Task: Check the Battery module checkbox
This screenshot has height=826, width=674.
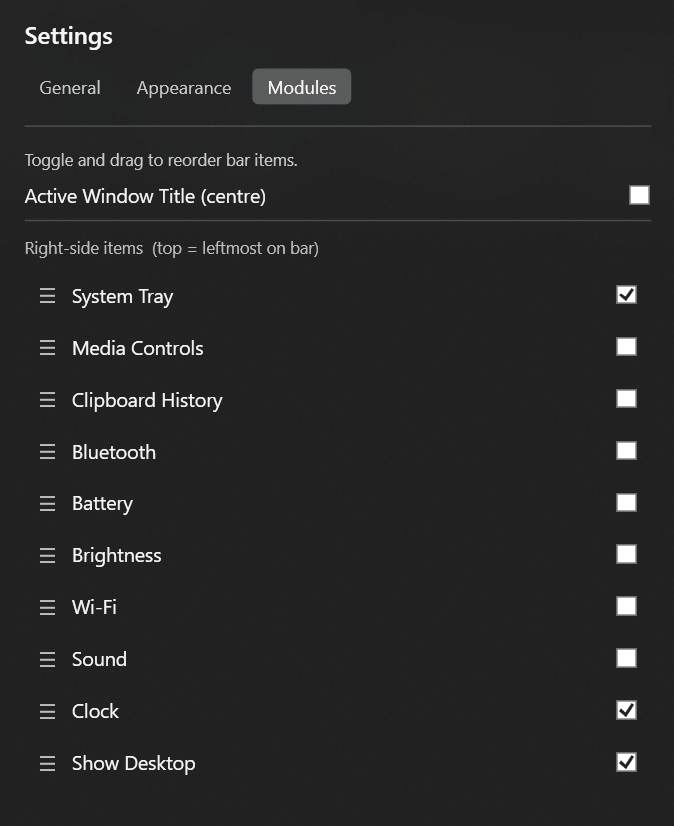Action: point(626,503)
